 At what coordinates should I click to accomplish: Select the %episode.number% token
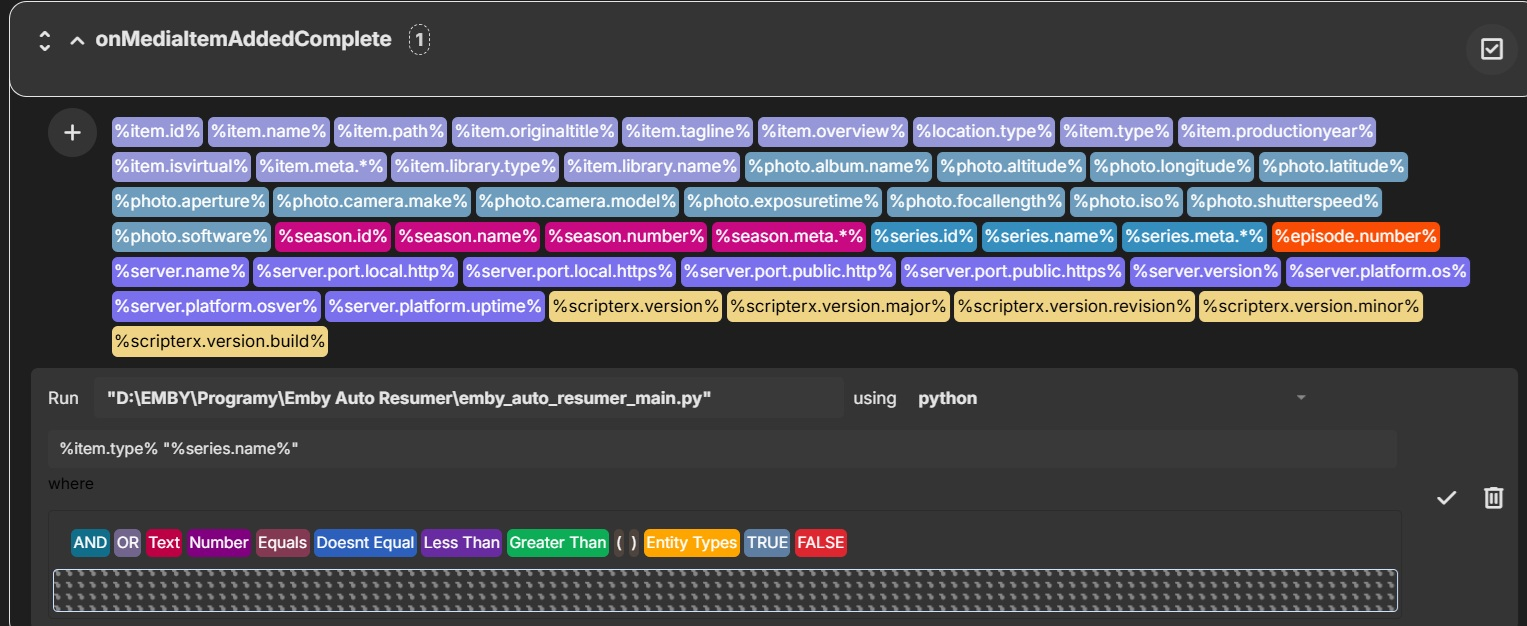pos(1355,237)
